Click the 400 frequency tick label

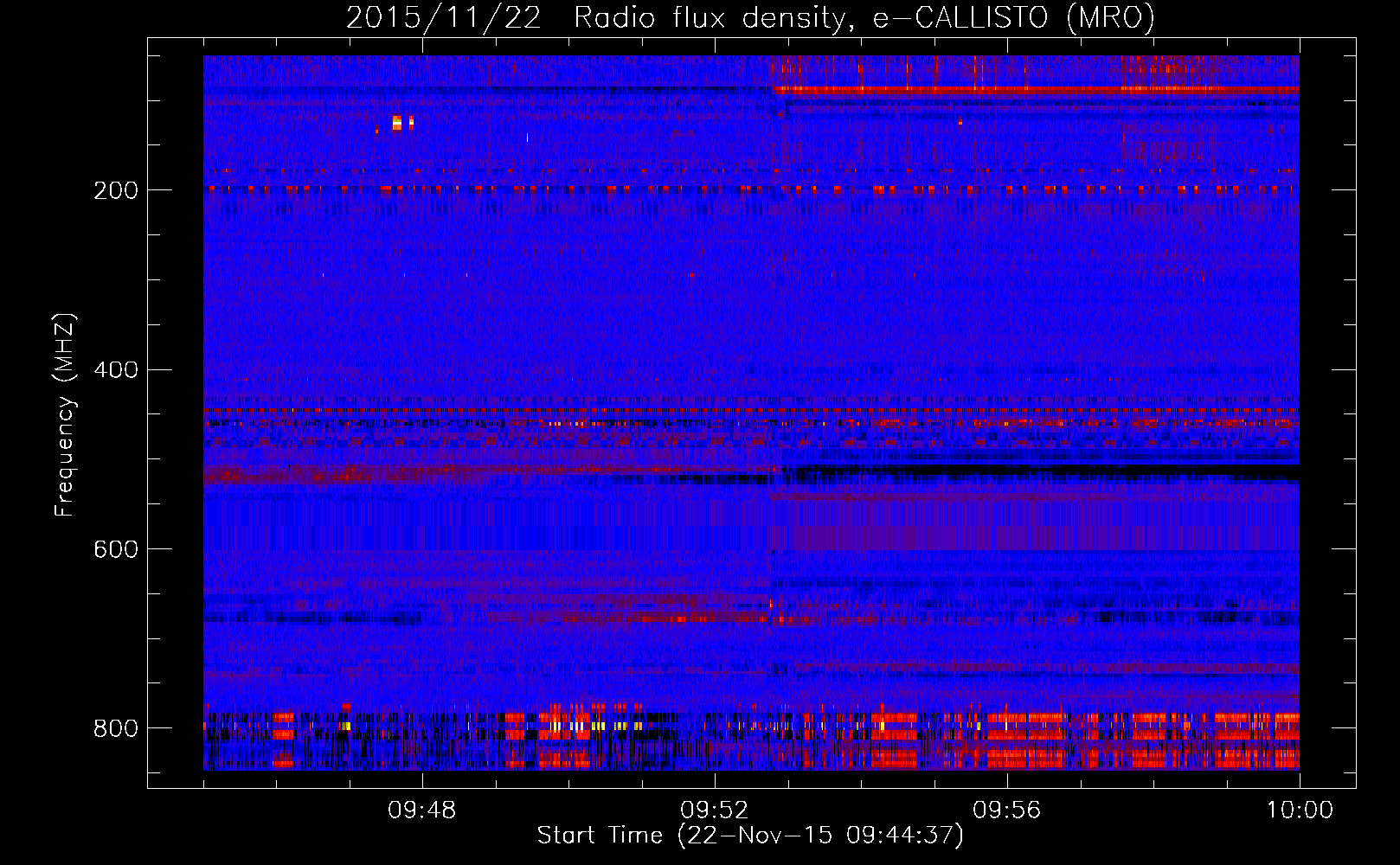coord(115,370)
